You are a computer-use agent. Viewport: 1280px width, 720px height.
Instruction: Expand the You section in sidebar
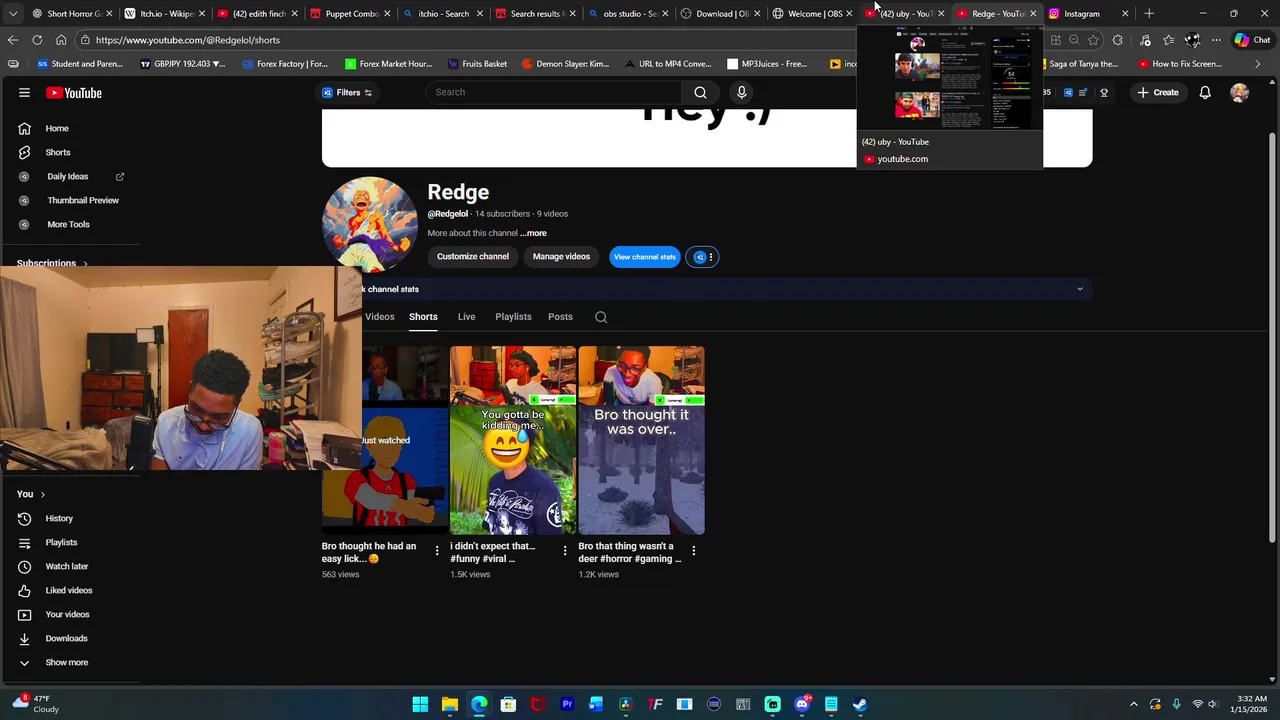[31, 494]
